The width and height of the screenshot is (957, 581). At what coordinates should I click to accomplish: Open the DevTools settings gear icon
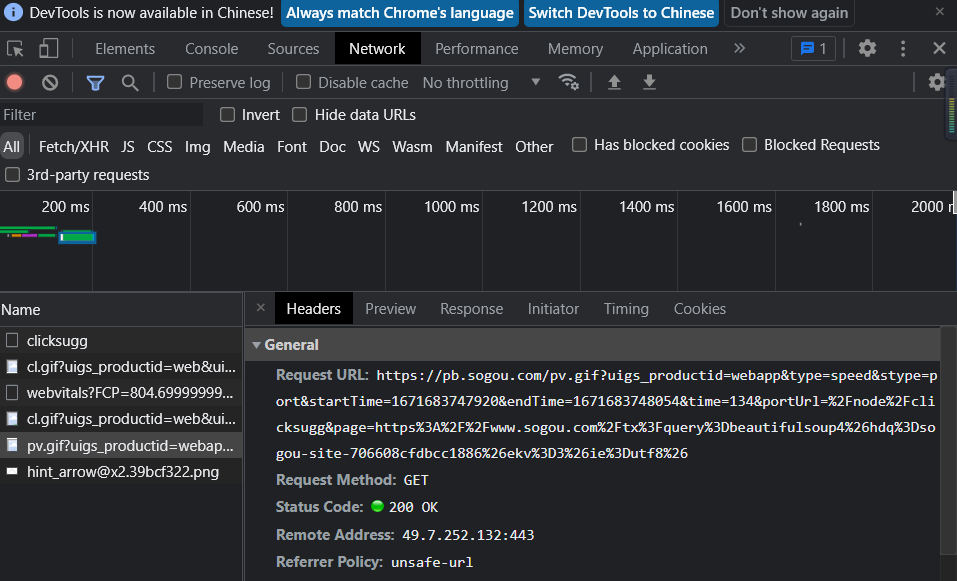[x=867, y=48]
